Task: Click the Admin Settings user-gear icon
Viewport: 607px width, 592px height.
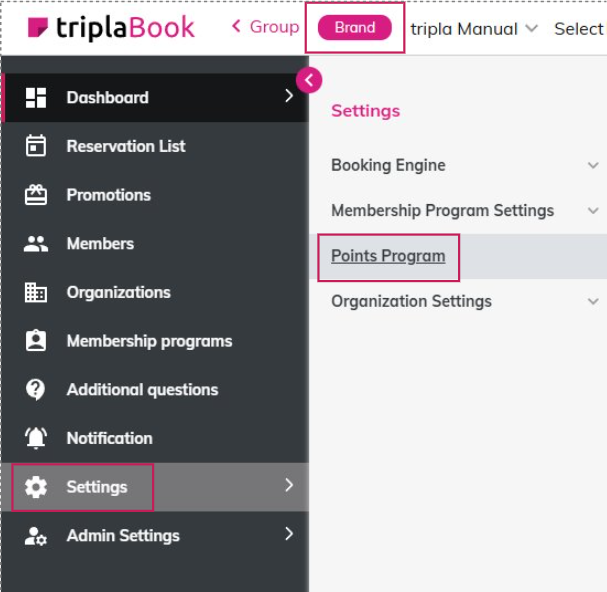Action: (x=36, y=536)
